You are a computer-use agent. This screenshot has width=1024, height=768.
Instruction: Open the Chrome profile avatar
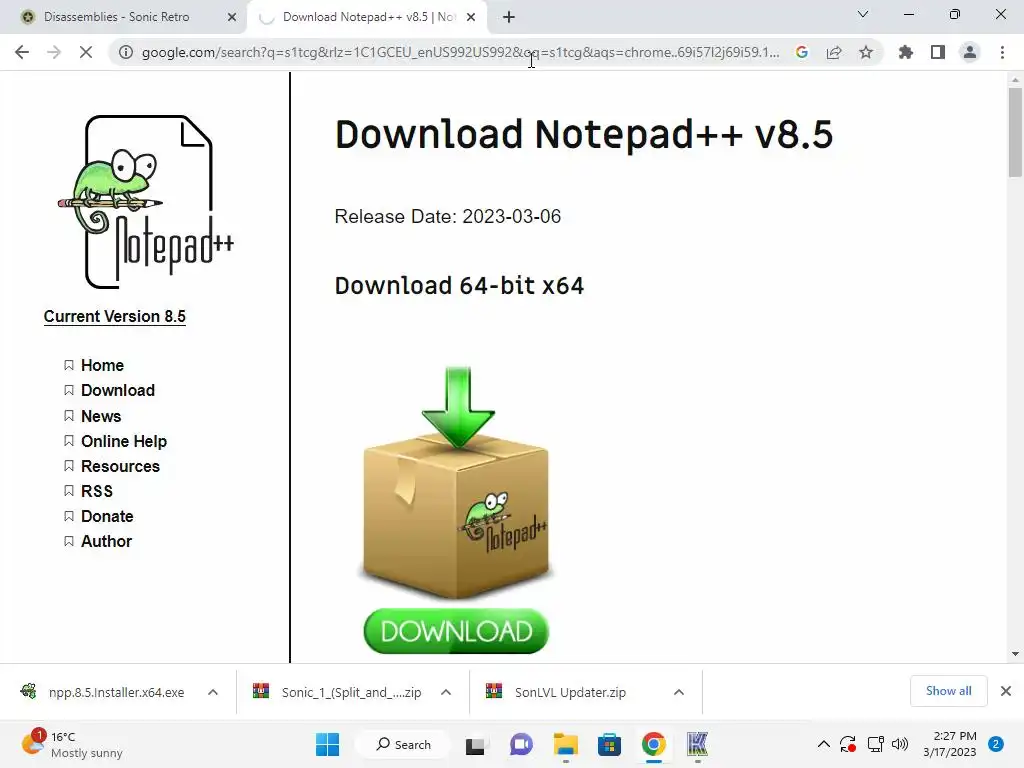pos(970,52)
